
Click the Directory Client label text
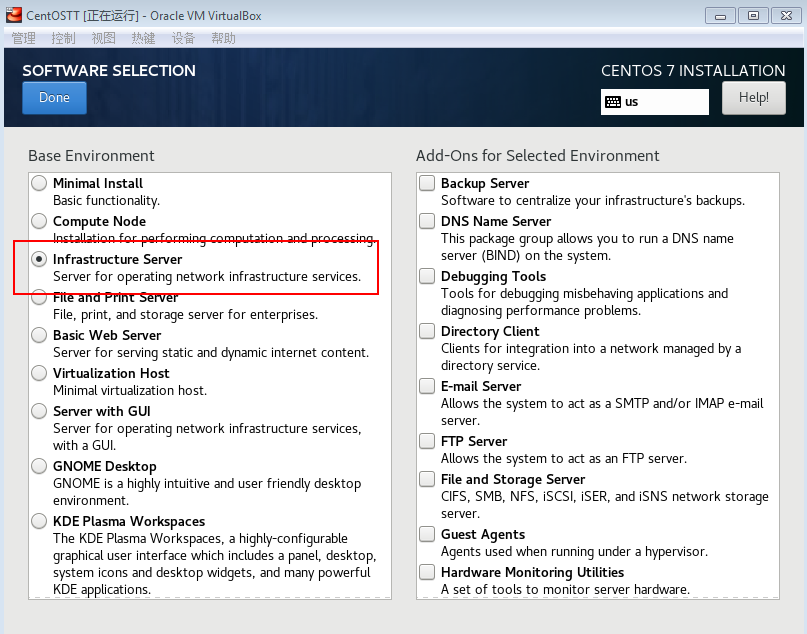coord(490,331)
